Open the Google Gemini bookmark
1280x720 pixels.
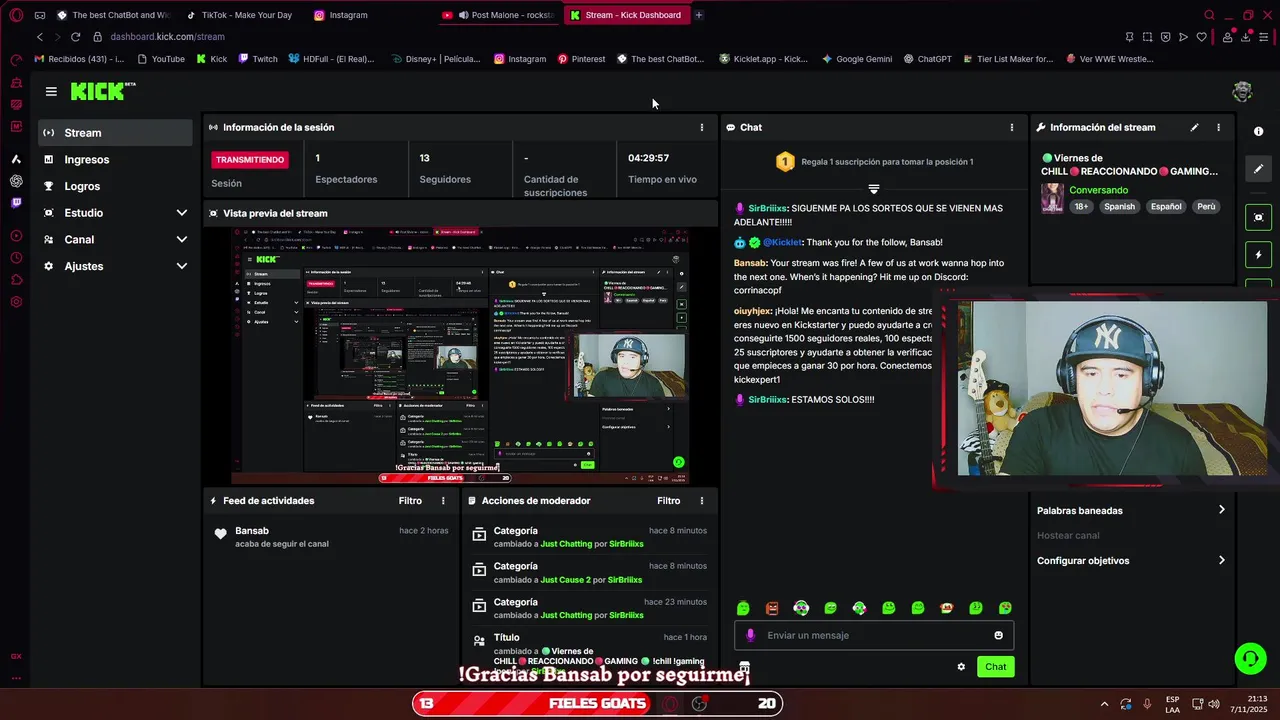click(857, 59)
